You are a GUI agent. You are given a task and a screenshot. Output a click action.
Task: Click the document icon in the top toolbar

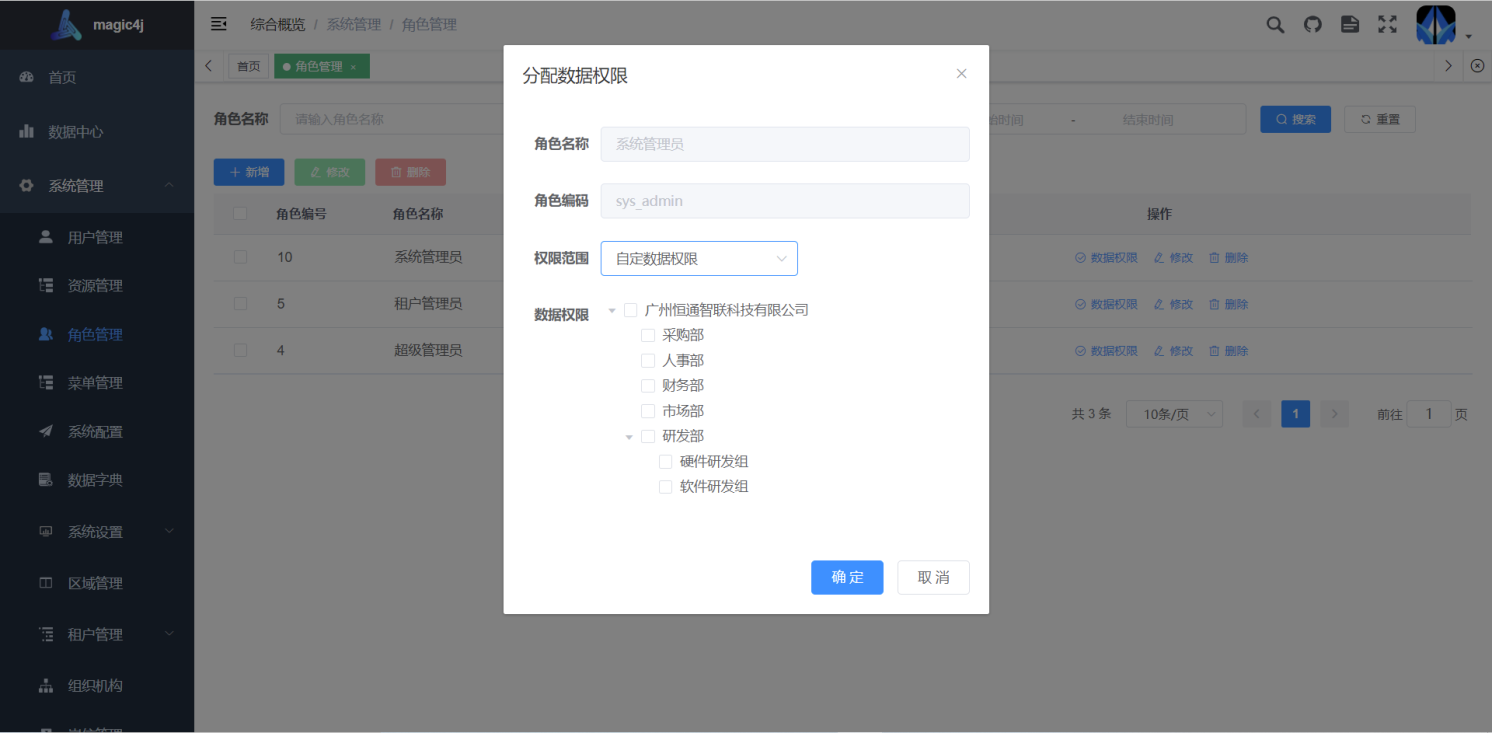point(1349,24)
